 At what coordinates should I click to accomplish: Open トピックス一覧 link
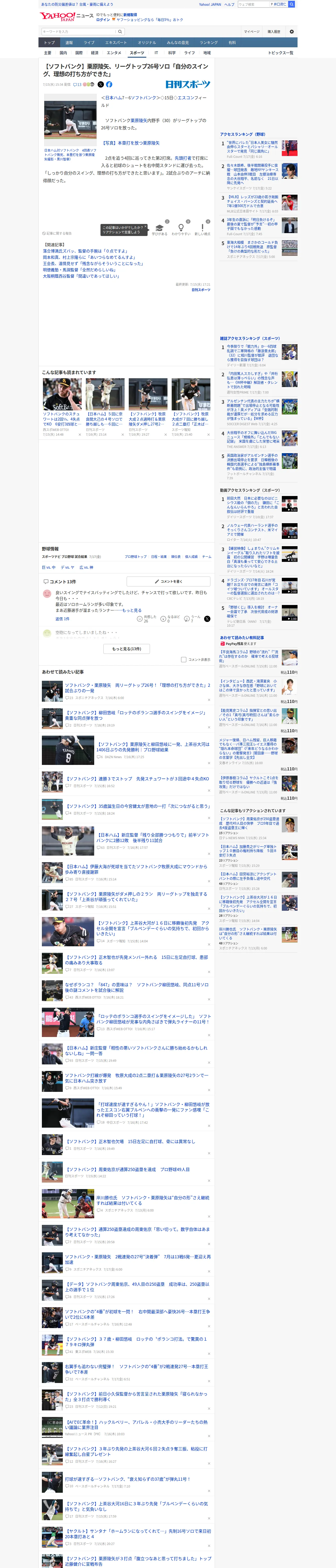[281, 53]
